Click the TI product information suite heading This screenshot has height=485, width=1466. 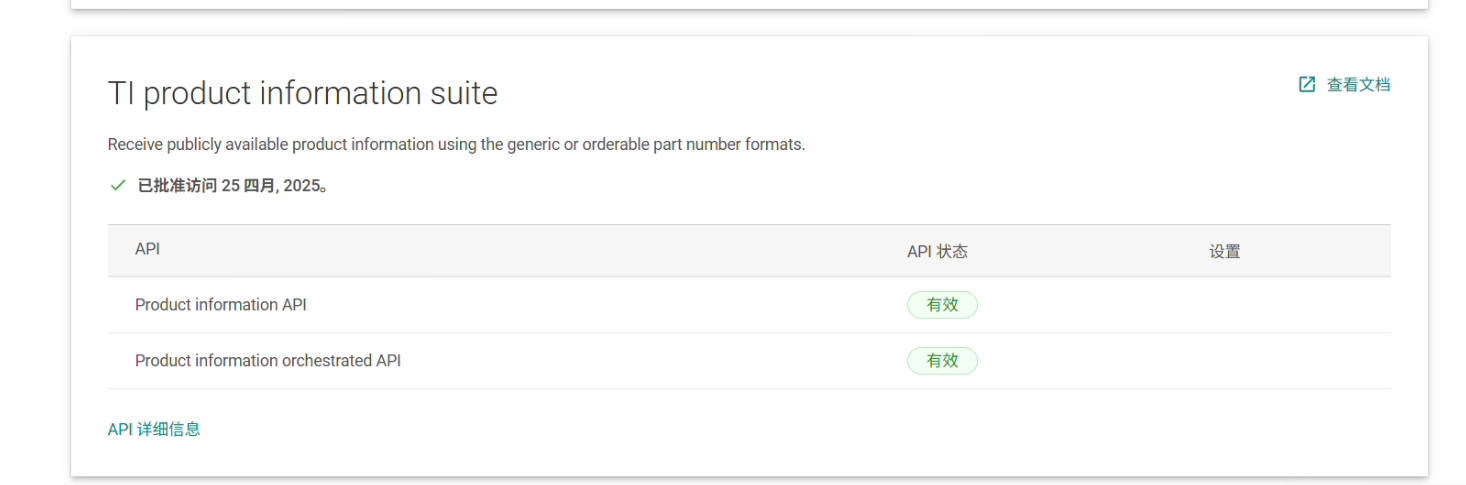303,93
